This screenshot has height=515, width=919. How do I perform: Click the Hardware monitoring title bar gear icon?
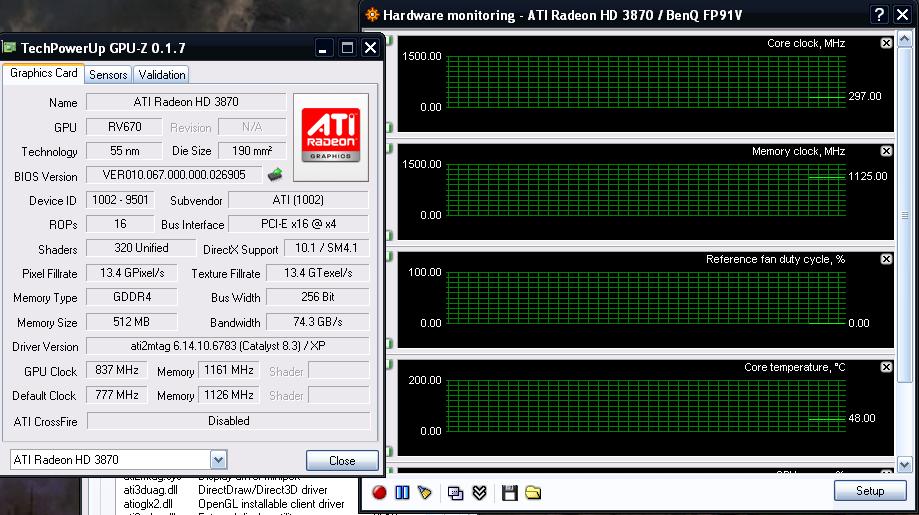click(372, 15)
